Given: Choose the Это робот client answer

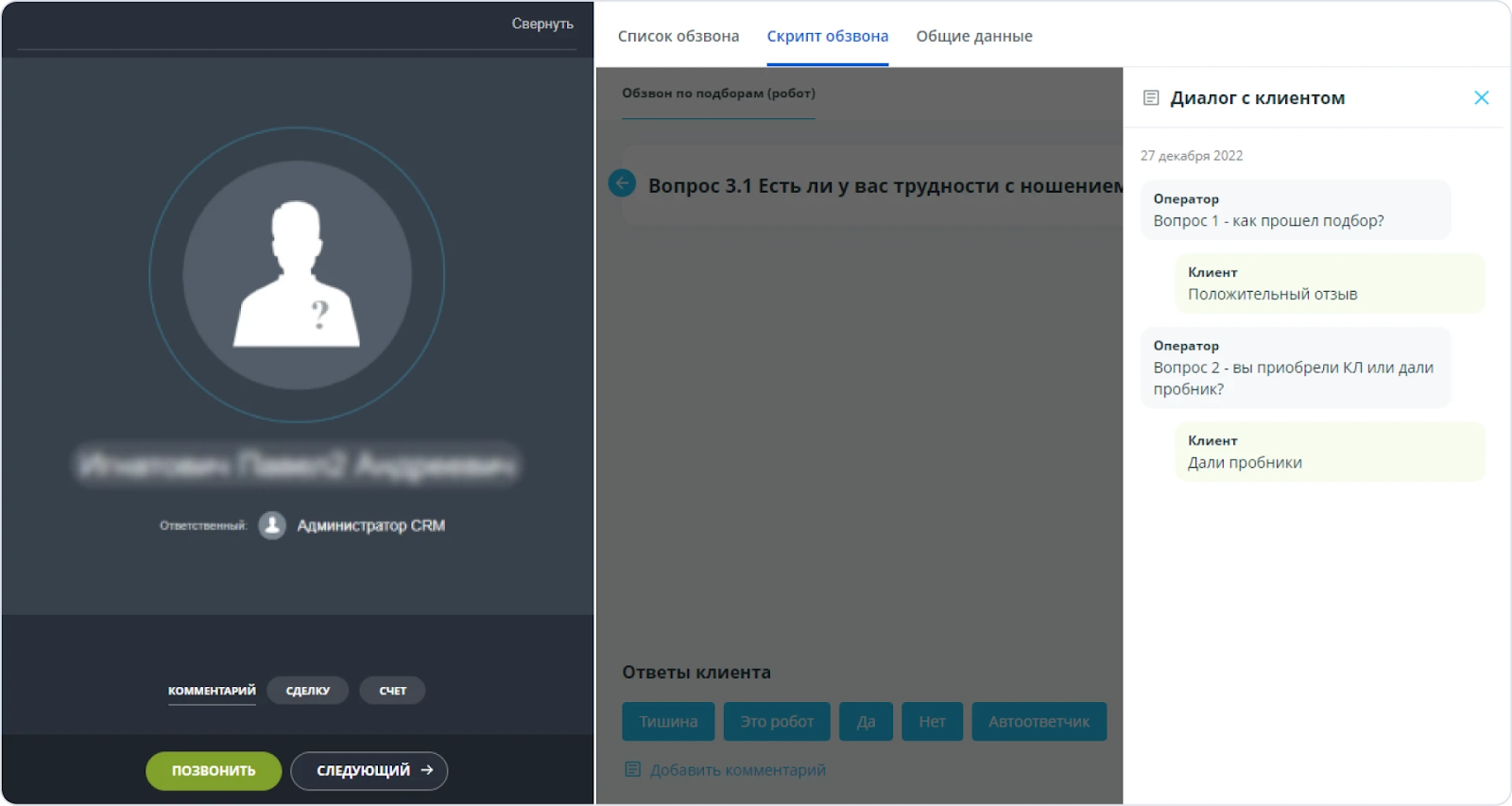Looking at the screenshot, I should pyautogui.click(x=777, y=721).
